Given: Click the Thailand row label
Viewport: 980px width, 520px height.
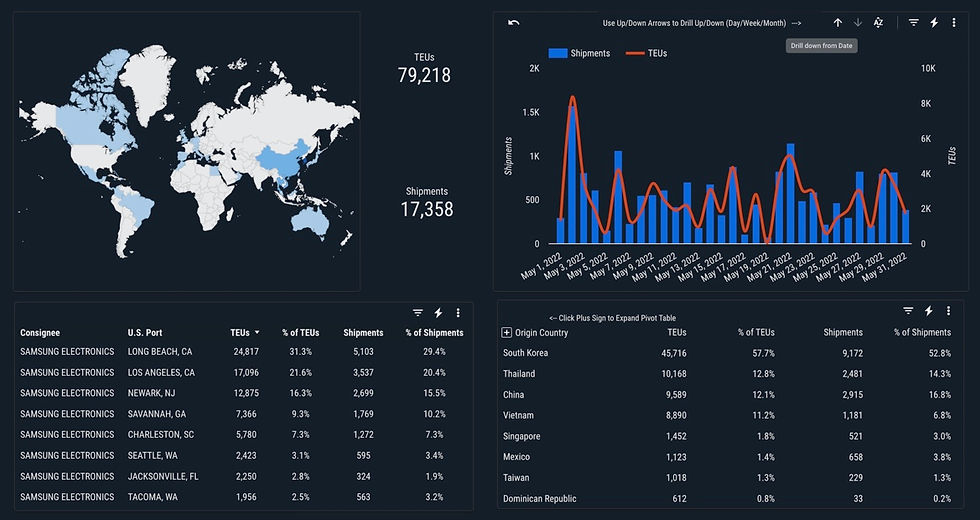Looking at the screenshot, I should point(519,374).
